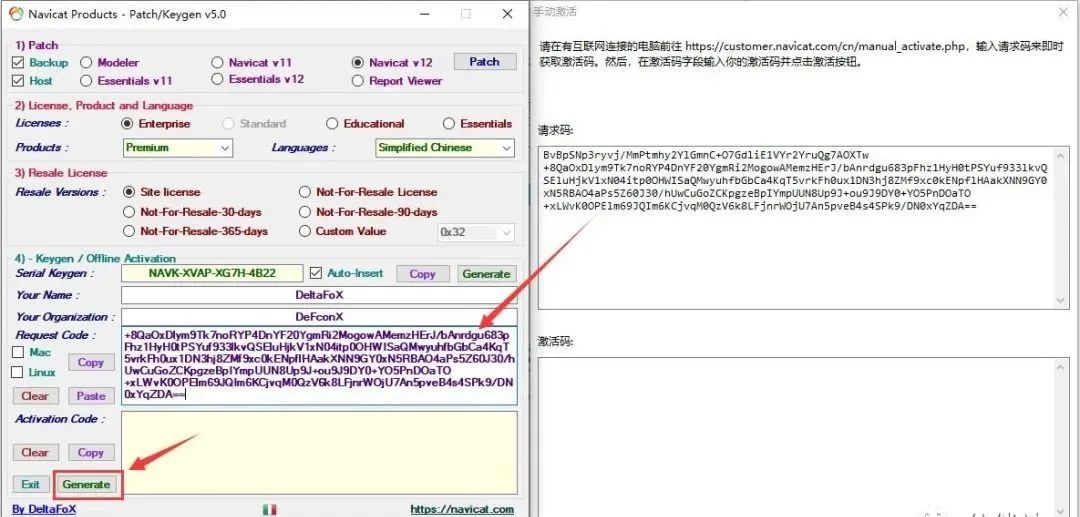Screen dimensions: 1080x517
Task: Toggle the Linux checkbox
Action: pos(19,372)
